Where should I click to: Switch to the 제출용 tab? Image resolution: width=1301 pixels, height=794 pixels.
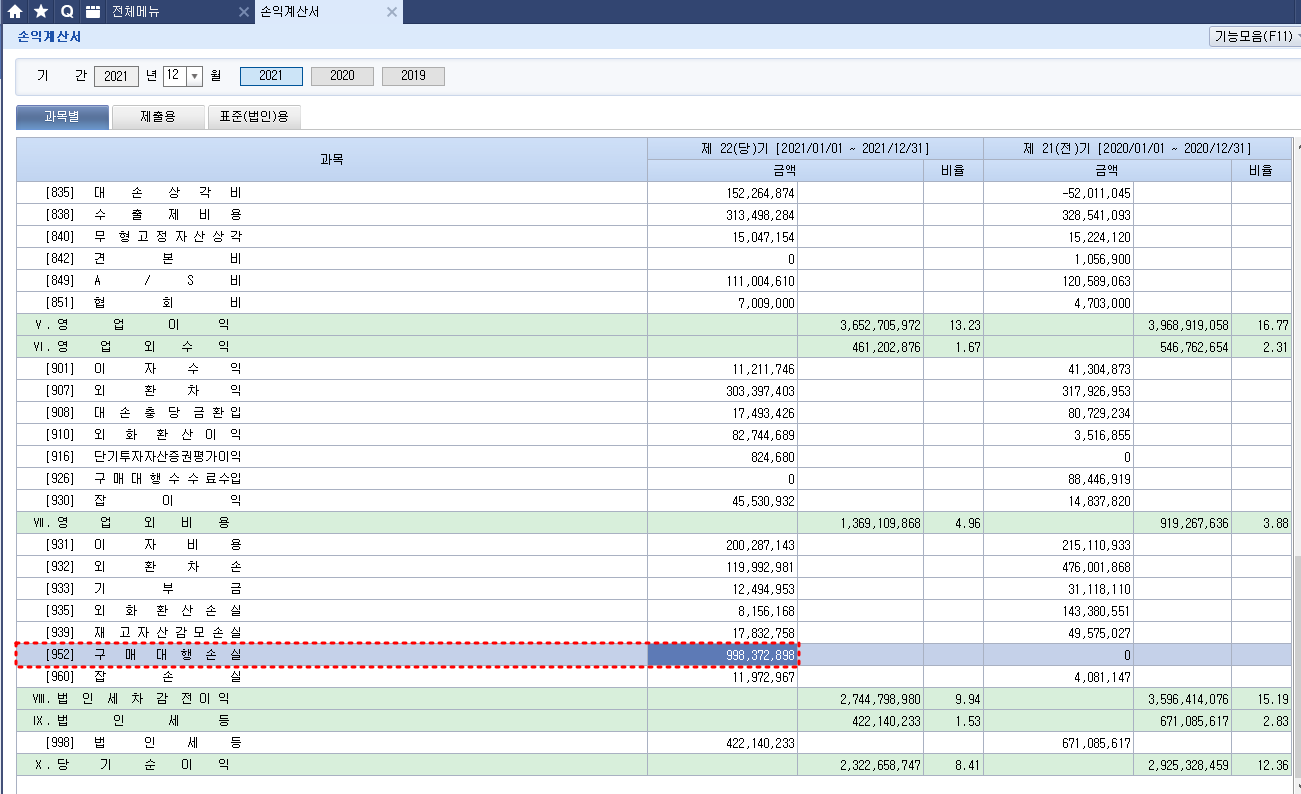point(158,117)
